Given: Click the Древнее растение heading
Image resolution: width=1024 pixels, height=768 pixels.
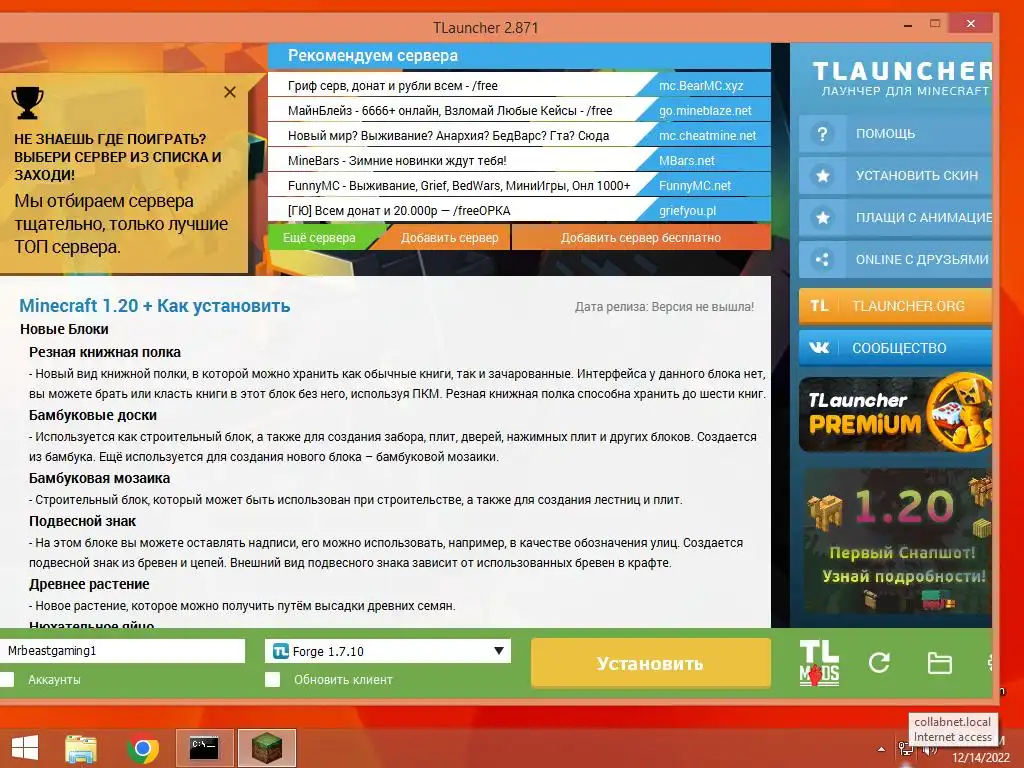Looking at the screenshot, I should click(89, 584).
